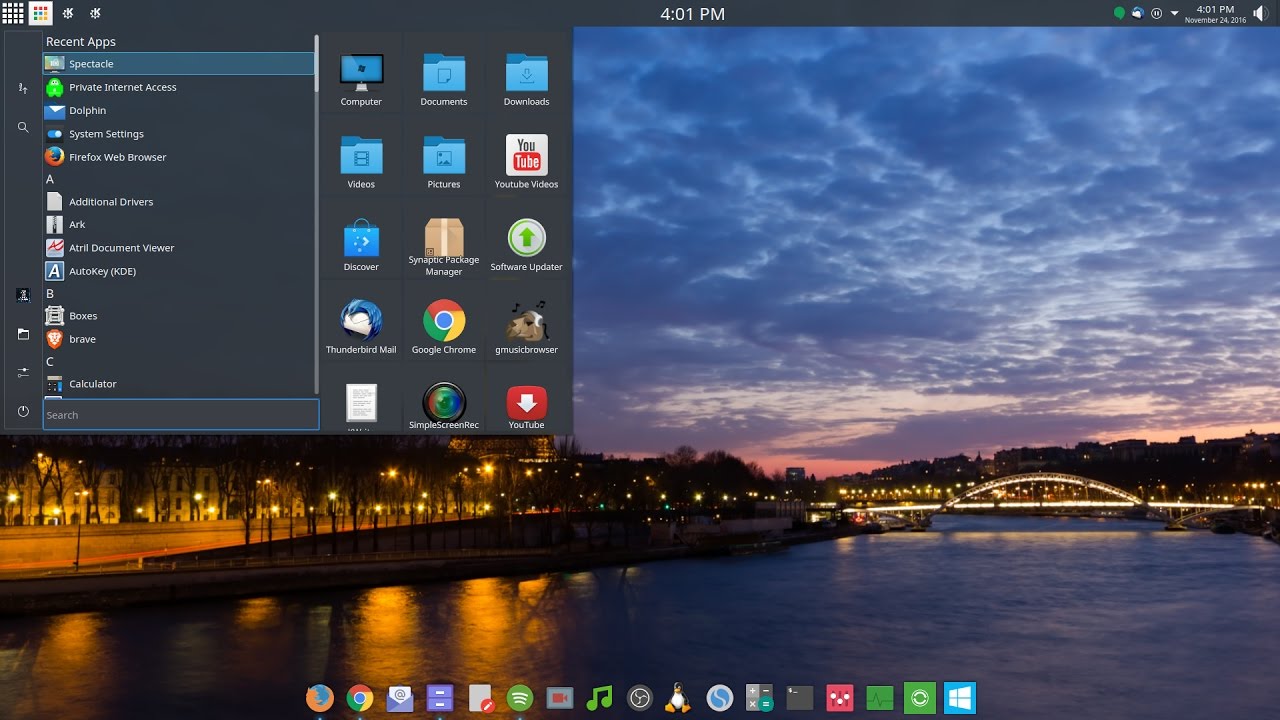Launch AutoKey (KDE) entry

click(x=178, y=270)
